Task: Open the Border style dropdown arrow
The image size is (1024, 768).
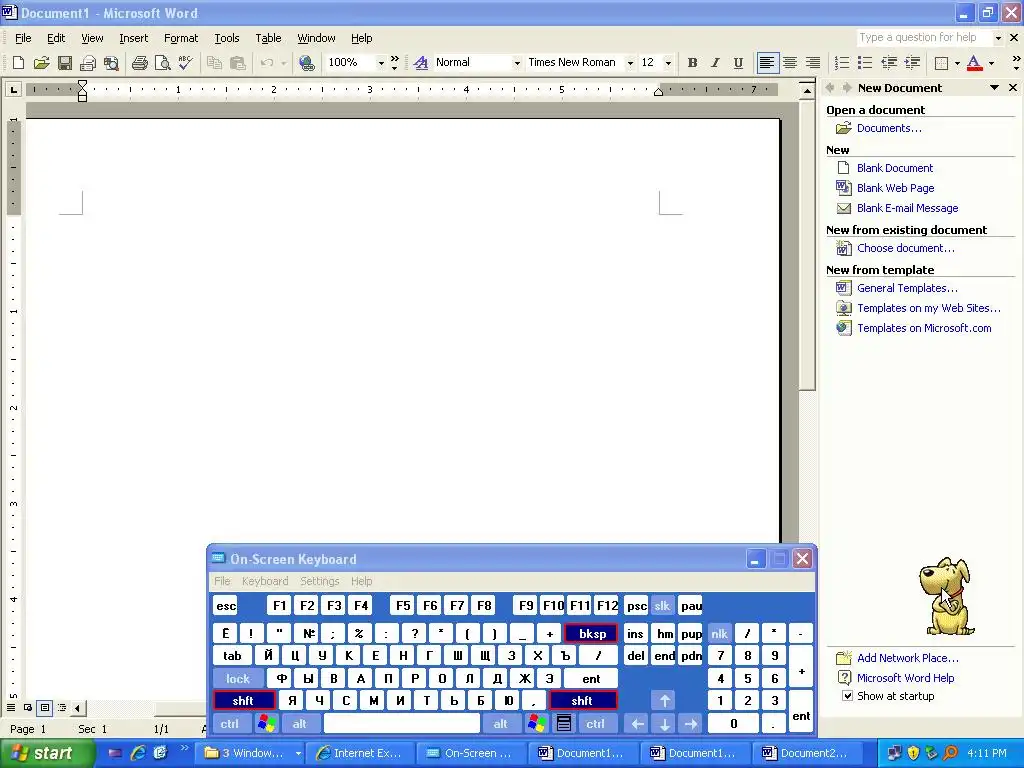Action: [x=957, y=63]
